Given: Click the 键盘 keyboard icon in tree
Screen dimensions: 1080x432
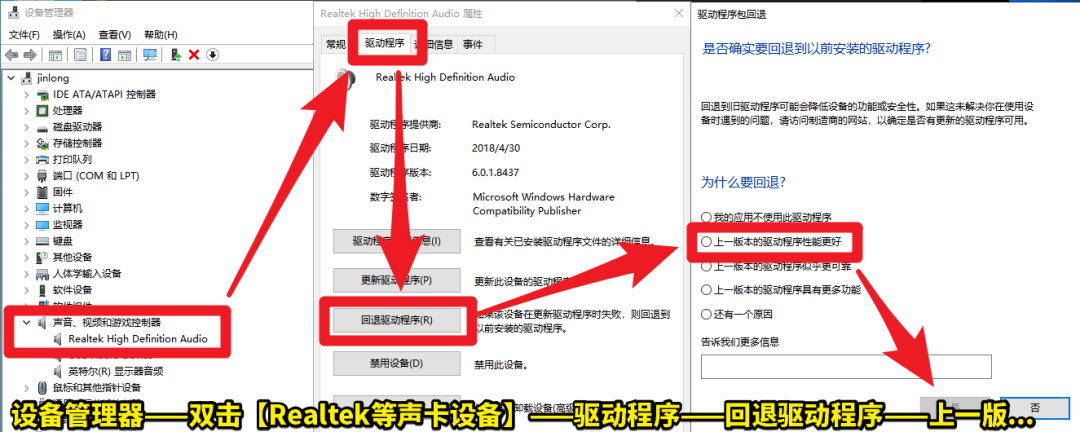Looking at the screenshot, I should pos(42,241).
